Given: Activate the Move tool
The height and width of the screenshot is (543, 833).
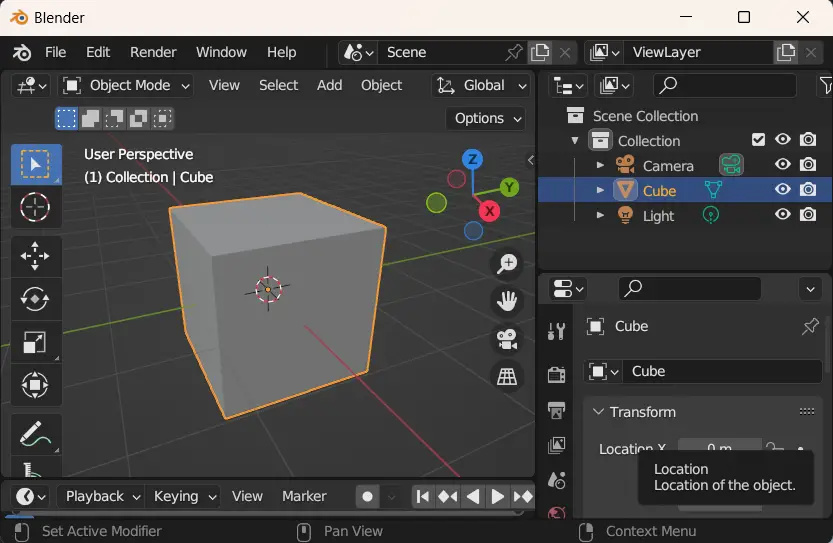Looking at the screenshot, I should (x=35, y=256).
